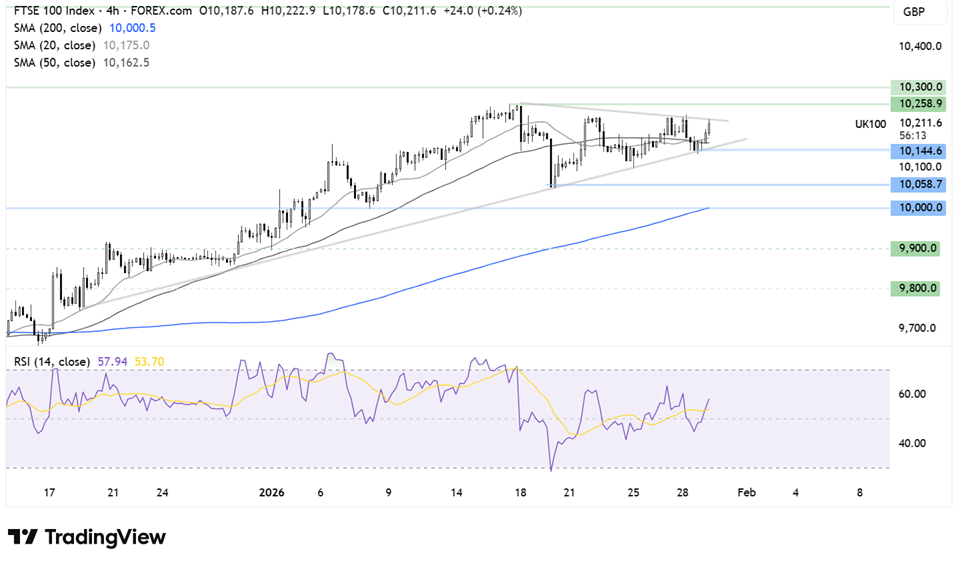
Task: Click the yellow RSI average value 53.70
Action: coord(148,361)
